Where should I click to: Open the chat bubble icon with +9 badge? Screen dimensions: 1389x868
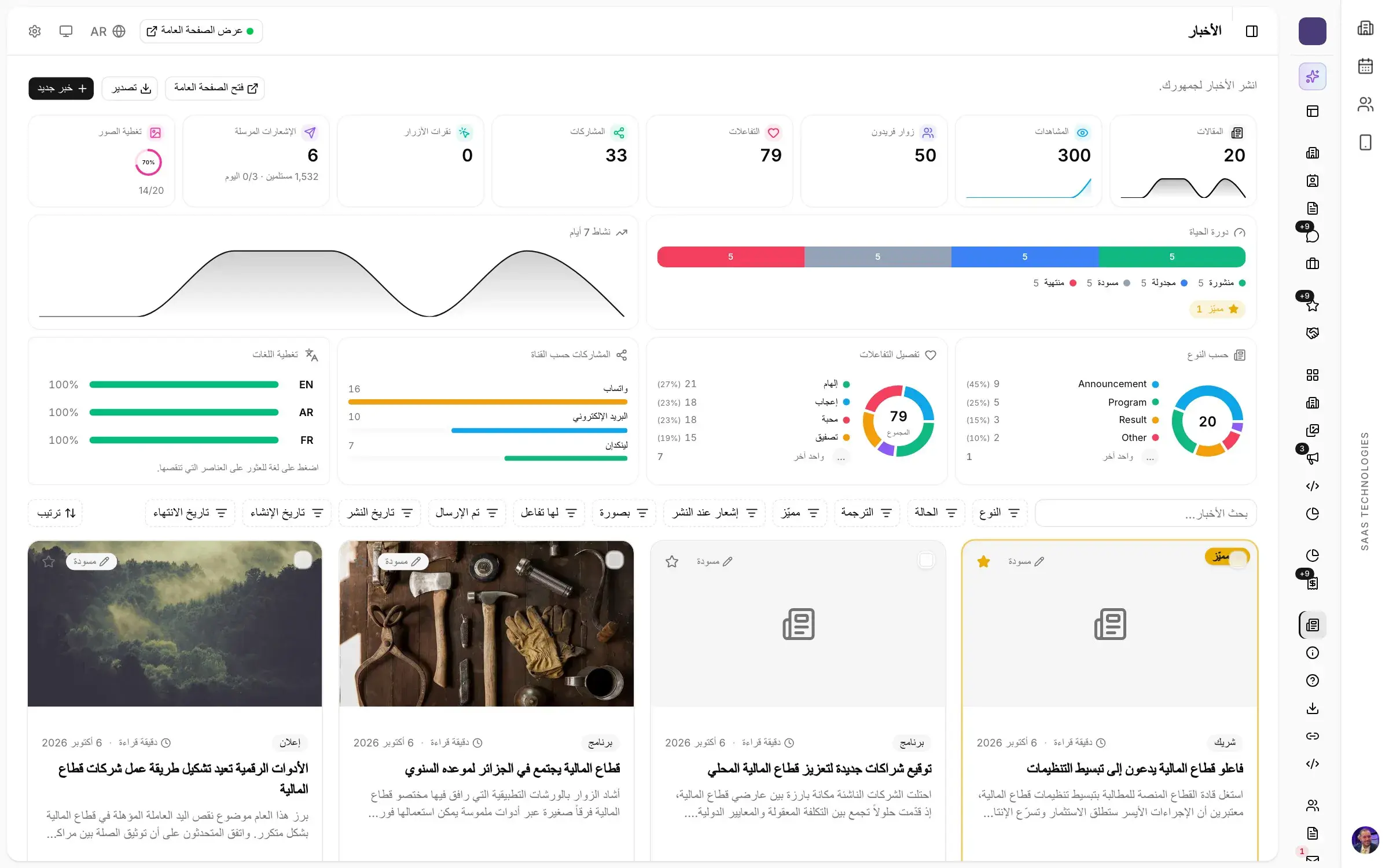[x=1313, y=236]
